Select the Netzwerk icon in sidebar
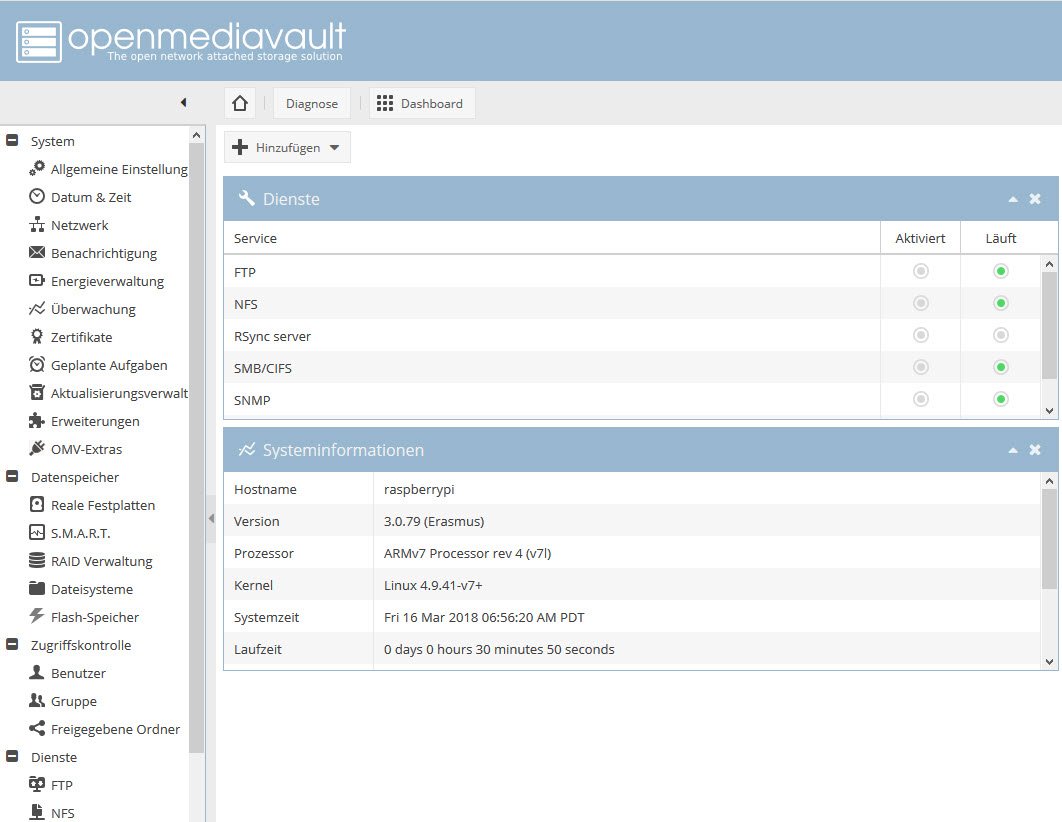 click(x=37, y=225)
